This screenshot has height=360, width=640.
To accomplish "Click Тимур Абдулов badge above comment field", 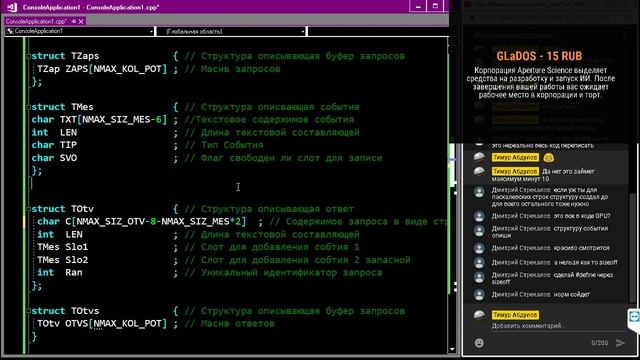I will pyautogui.click(x=515, y=315).
